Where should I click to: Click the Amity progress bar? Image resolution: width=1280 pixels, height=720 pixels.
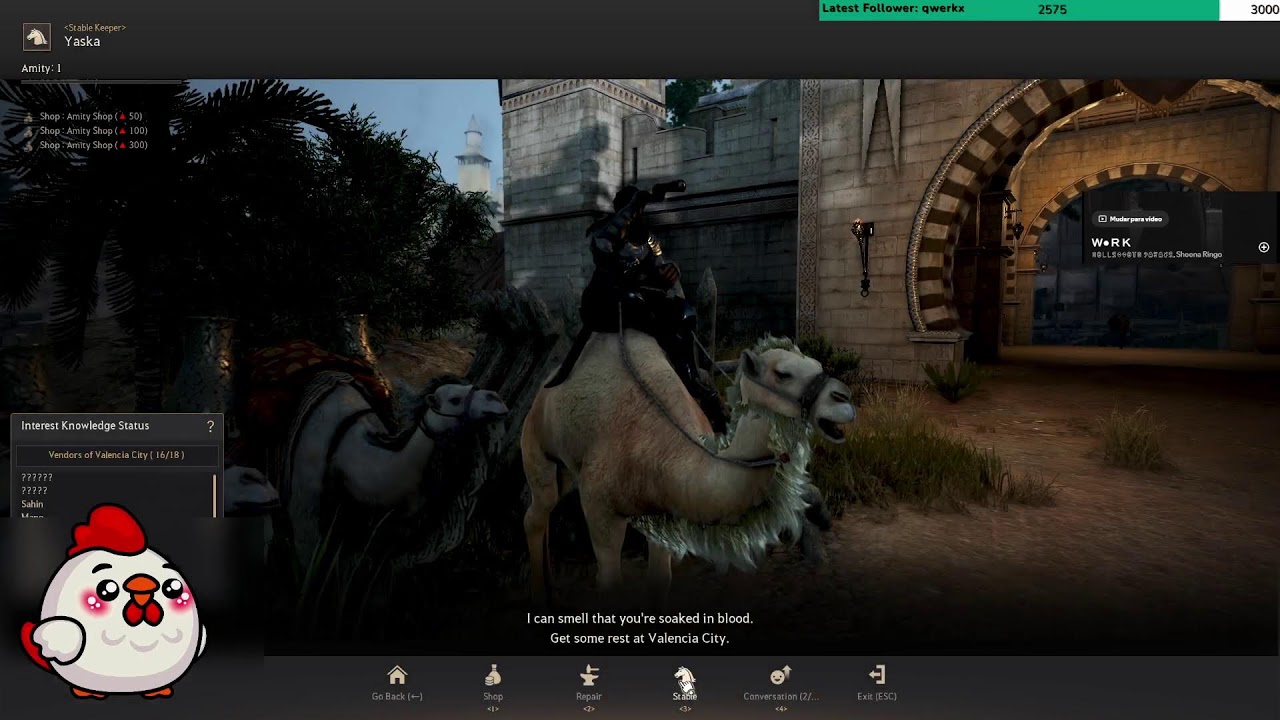(x=102, y=82)
